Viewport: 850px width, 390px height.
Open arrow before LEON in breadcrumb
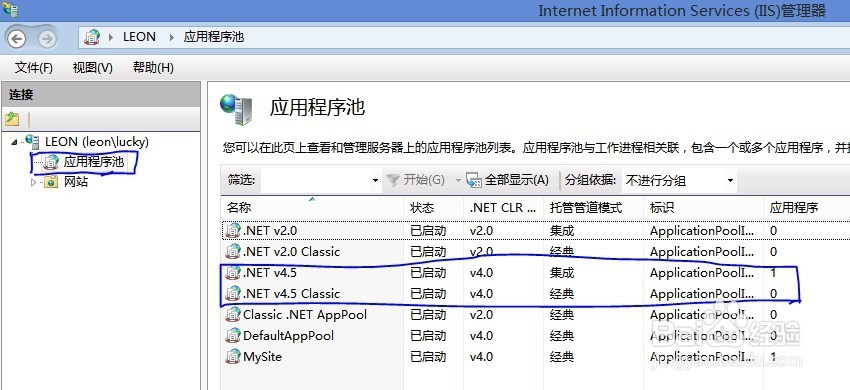click(111, 37)
